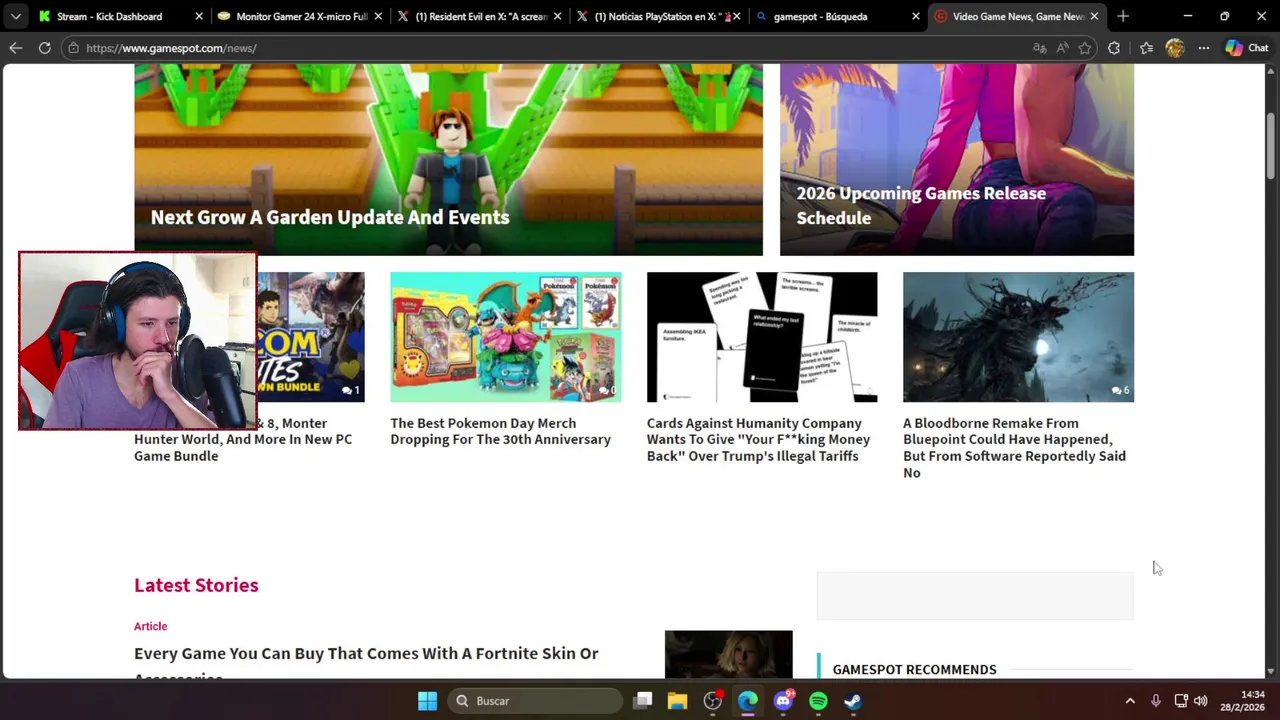Open A Bloodborne Remake From Bluepoint headline
1280x720 pixels.
(x=1014, y=447)
